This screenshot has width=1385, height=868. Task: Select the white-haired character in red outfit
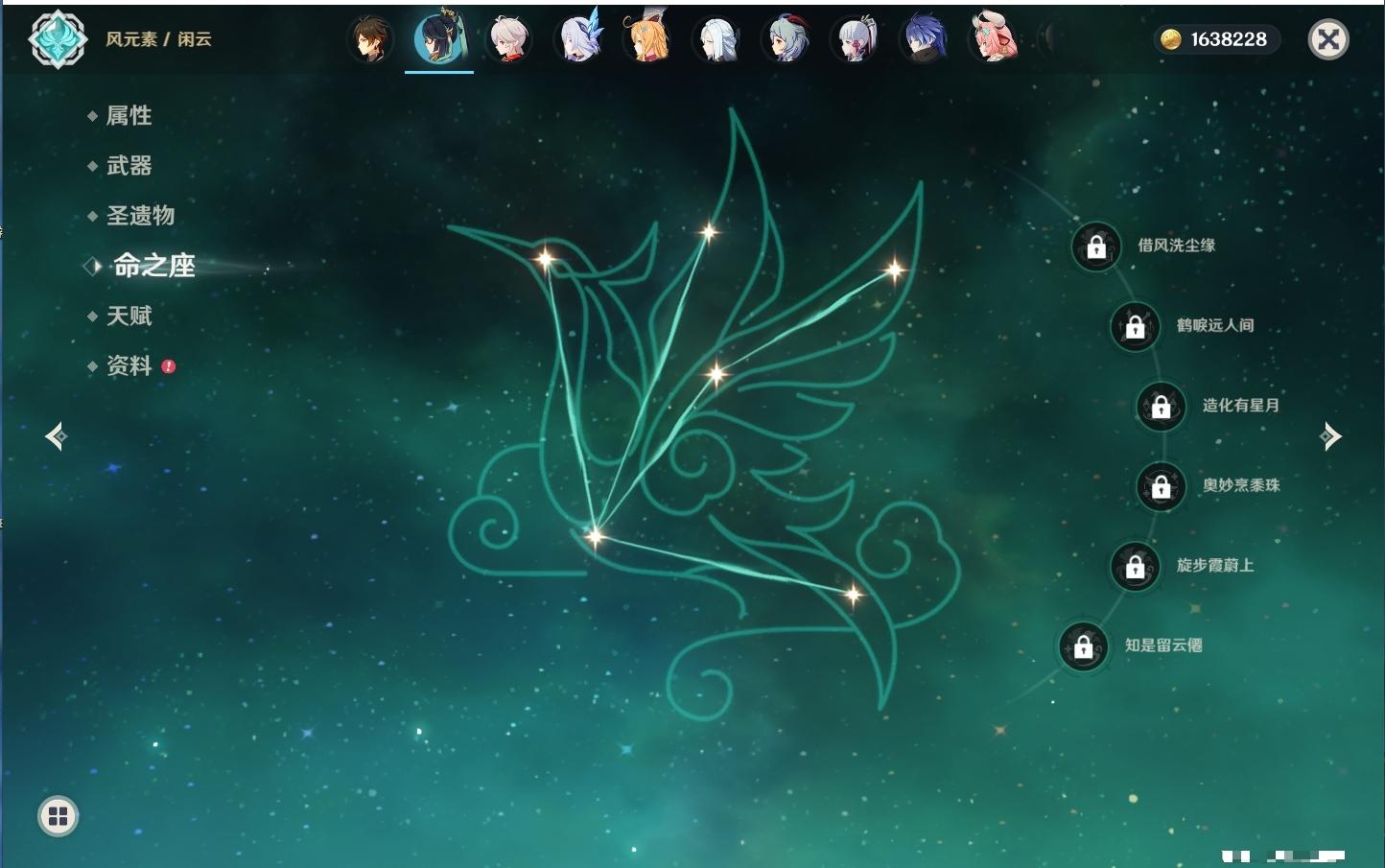tap(508, 39)
